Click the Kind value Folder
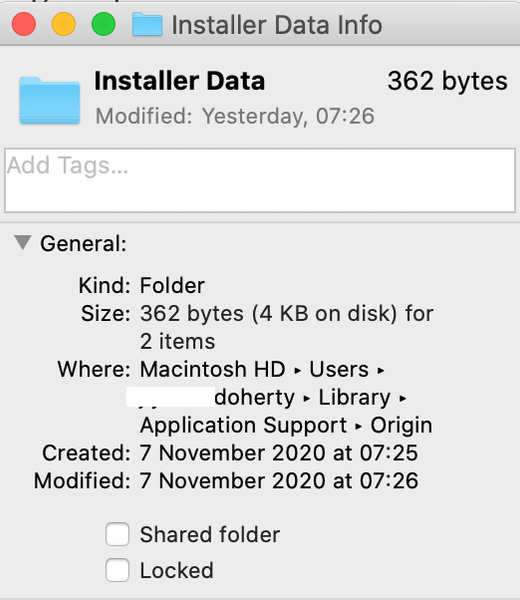 tap(172, 285)
